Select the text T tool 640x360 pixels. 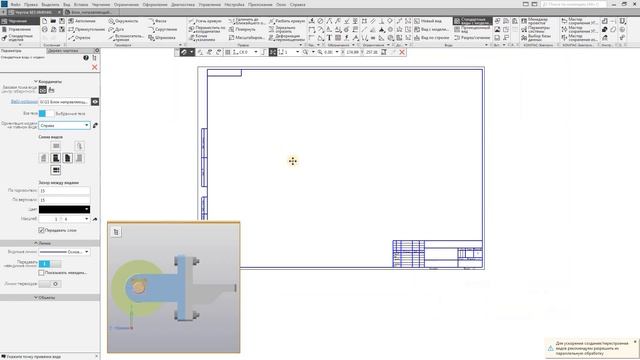329,38
